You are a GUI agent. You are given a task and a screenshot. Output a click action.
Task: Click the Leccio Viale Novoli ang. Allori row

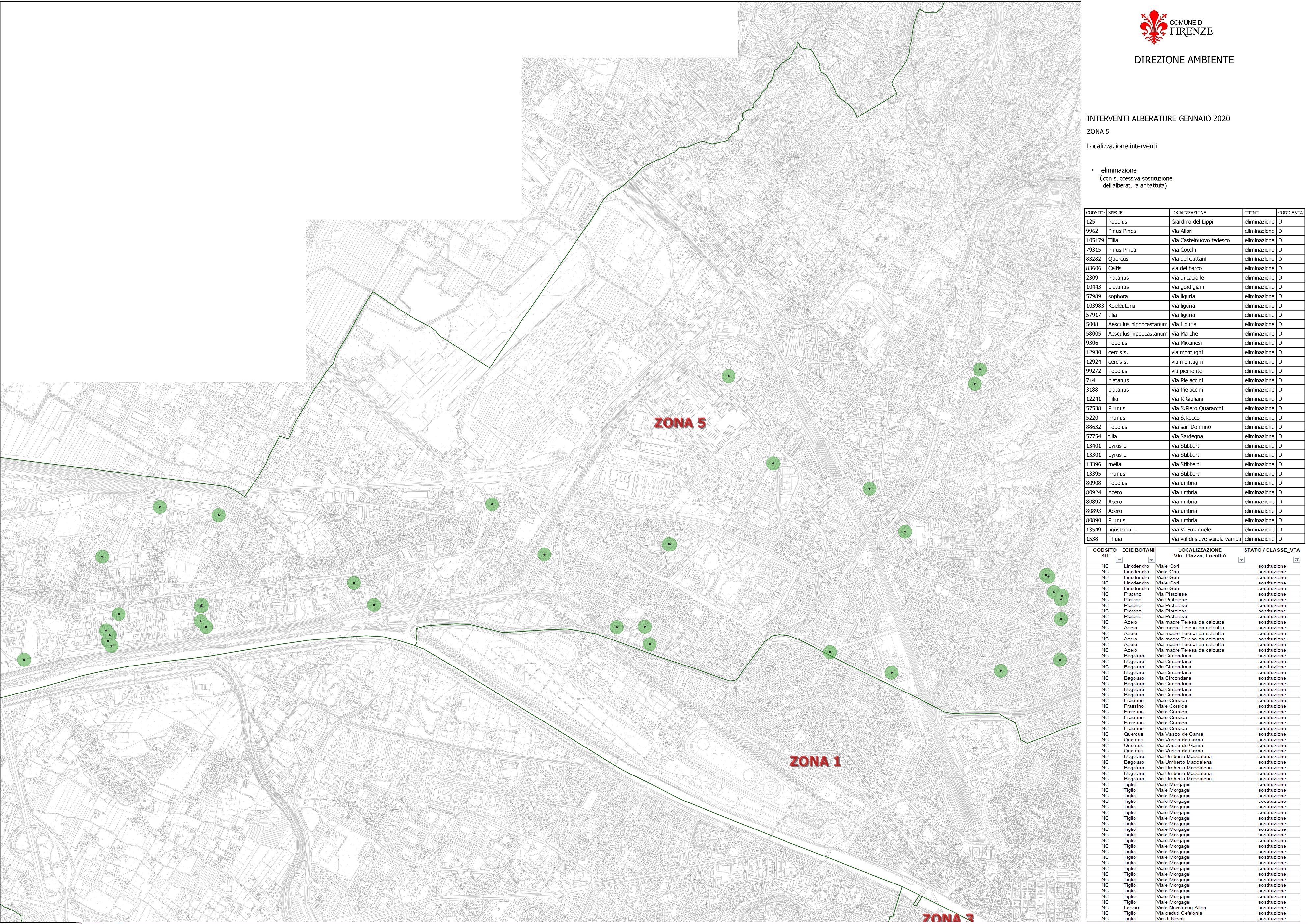click(x=1180, y=908)
